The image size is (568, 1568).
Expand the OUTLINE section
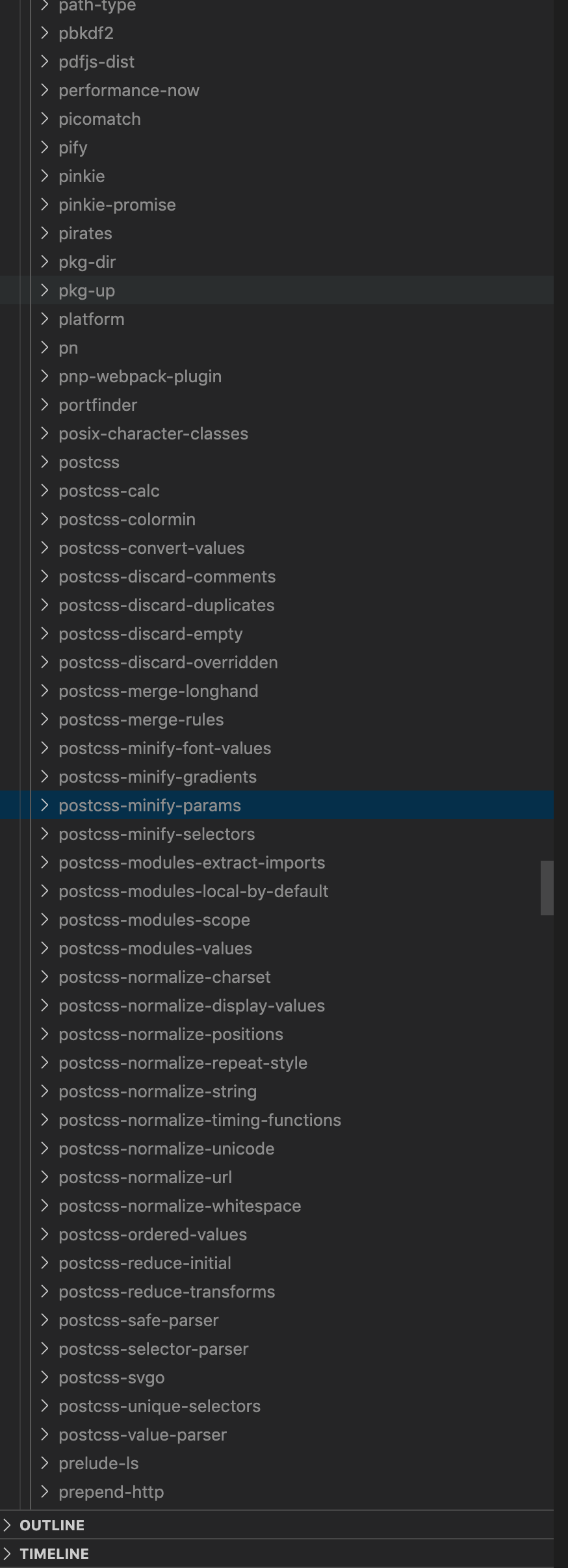(8, 1524)
